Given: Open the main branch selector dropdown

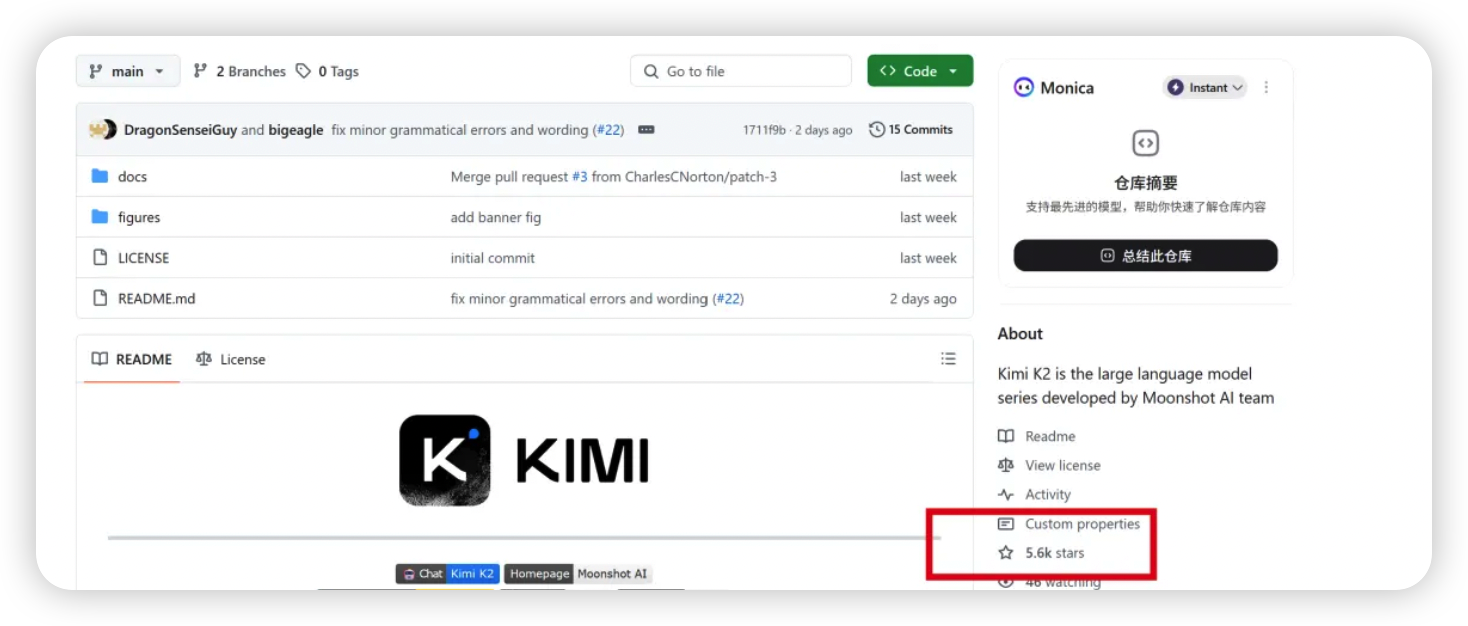Looking at the screenshot, I should (x=127, y=71).
